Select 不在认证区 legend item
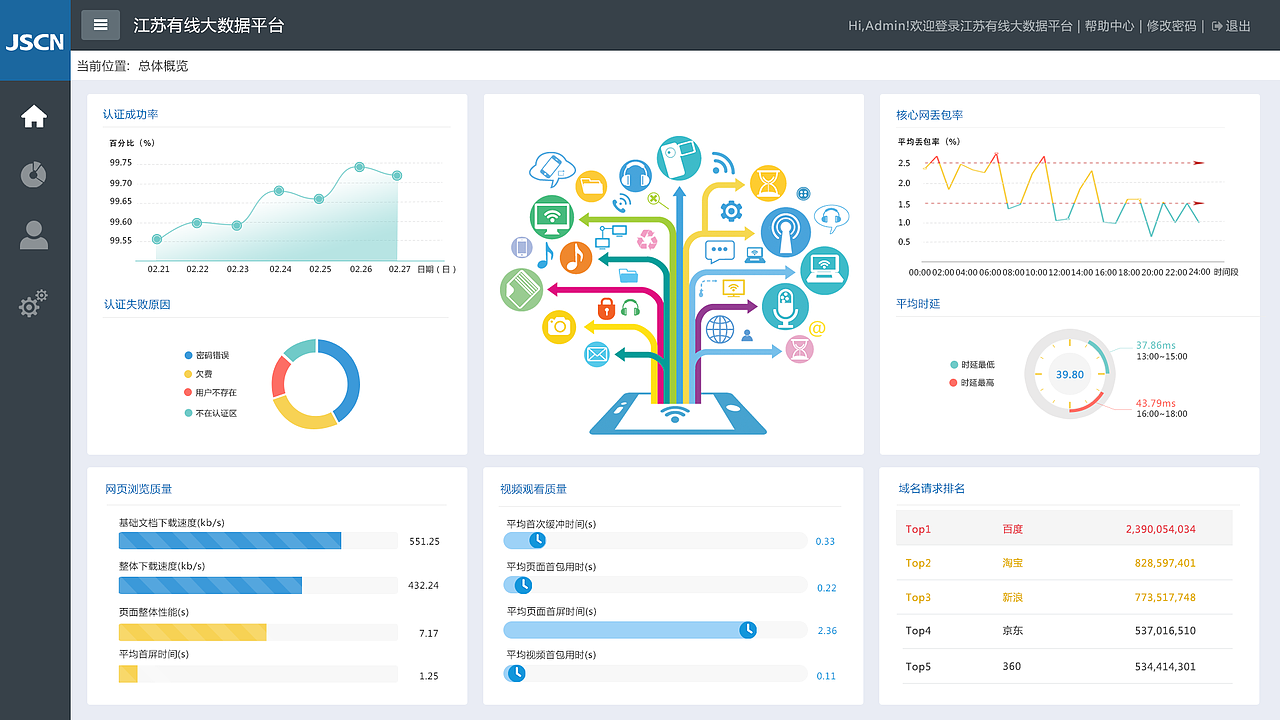The width and height of the screenshot is (1280, 720). [x=210, y=412]
